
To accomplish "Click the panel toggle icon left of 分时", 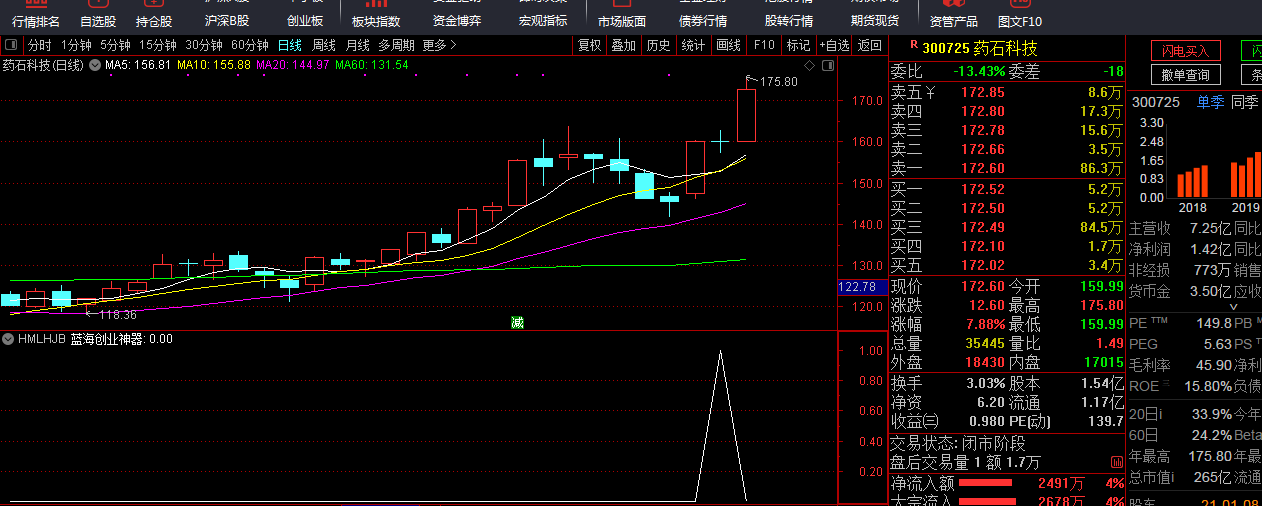I will coord(11,45).
